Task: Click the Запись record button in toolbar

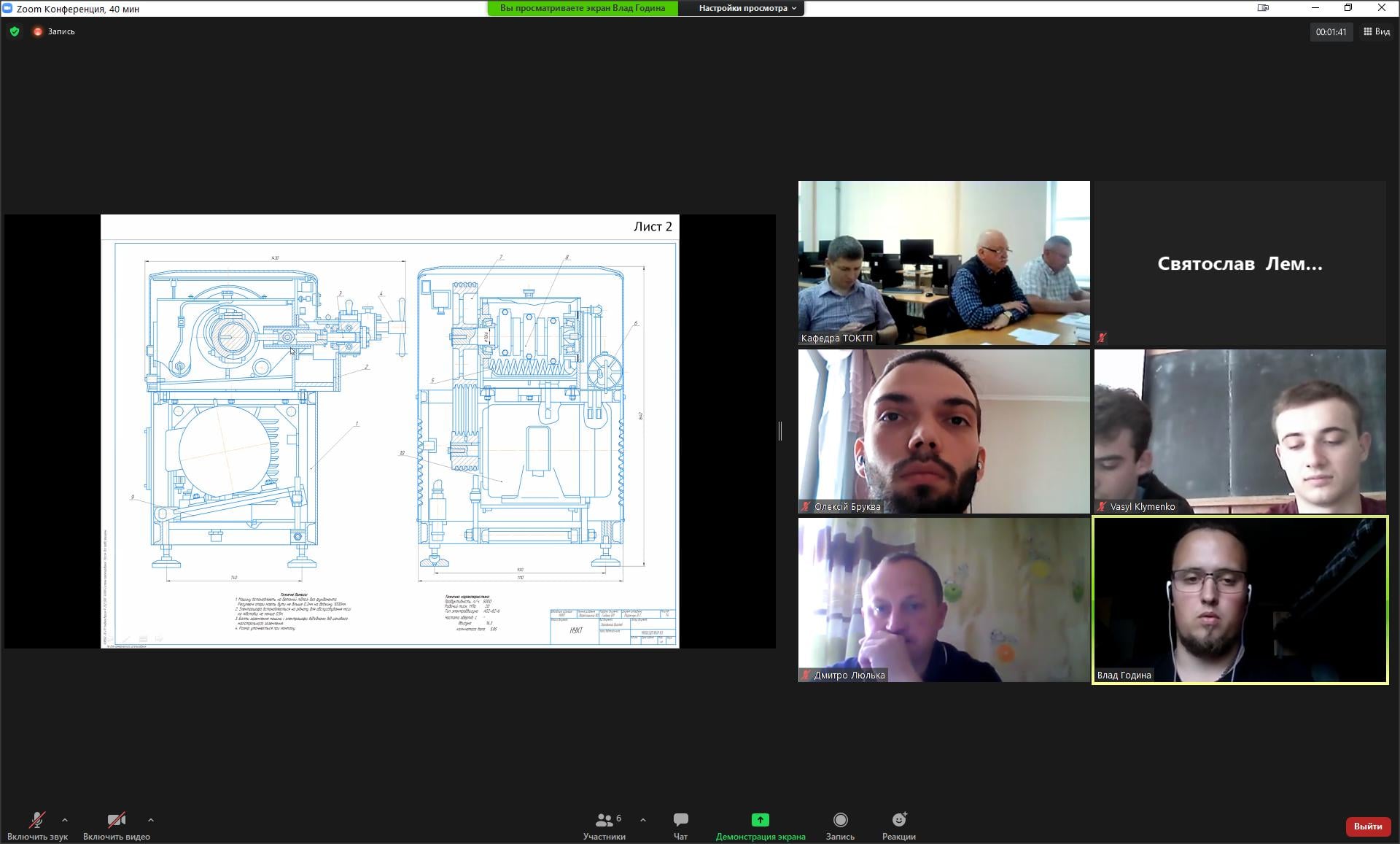Action: [x=840, y=826]
